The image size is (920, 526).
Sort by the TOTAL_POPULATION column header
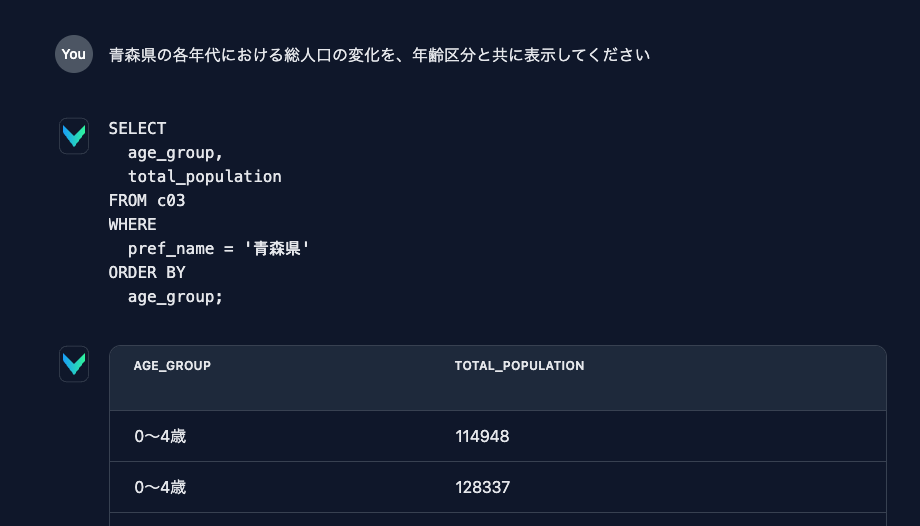point(519,366)
